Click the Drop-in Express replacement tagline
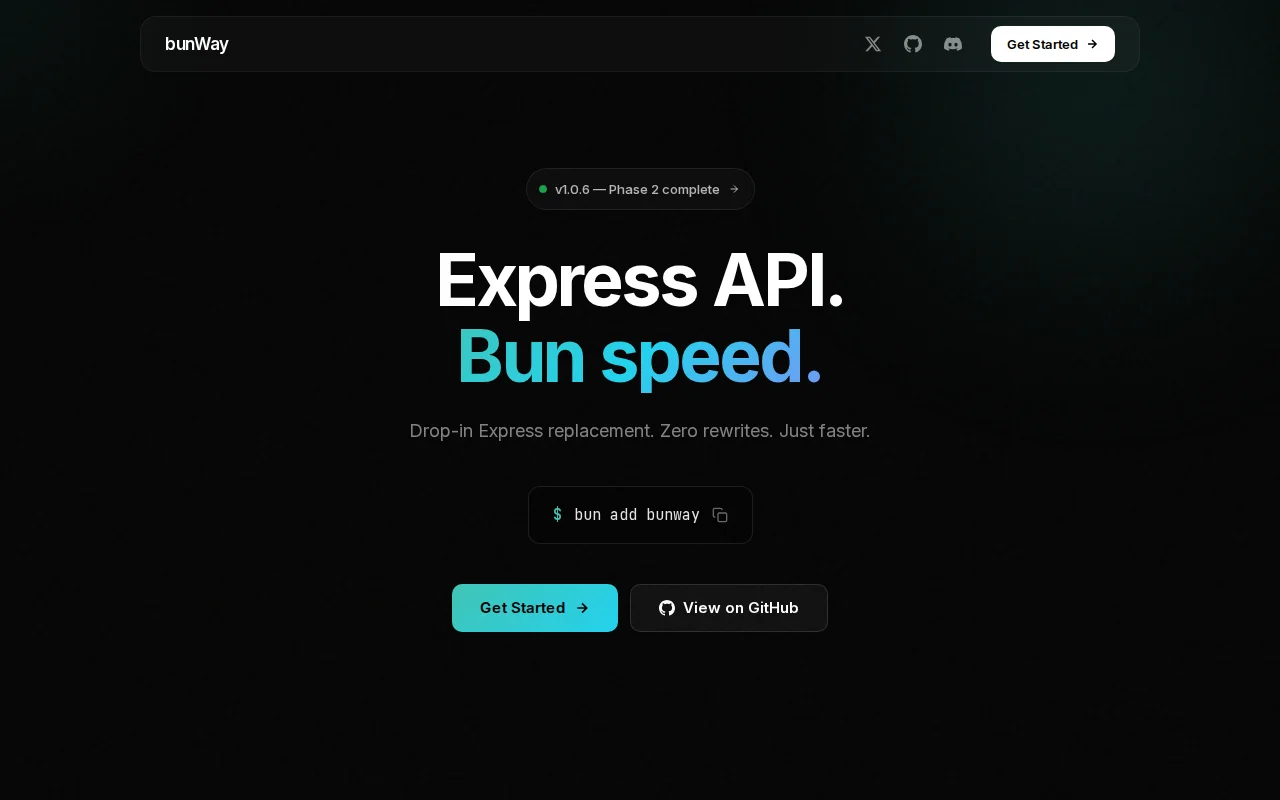1280x800 pixels. tap(640, 431)
